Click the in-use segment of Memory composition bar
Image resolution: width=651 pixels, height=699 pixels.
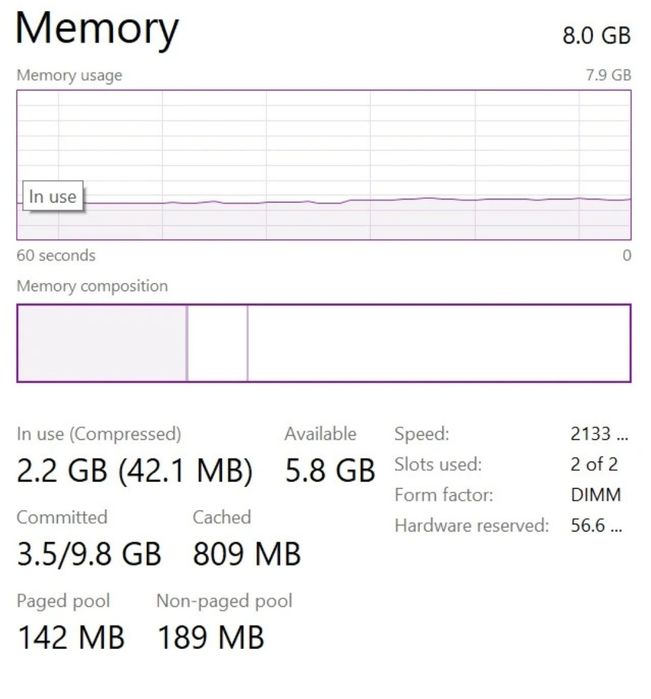point(102,343)
